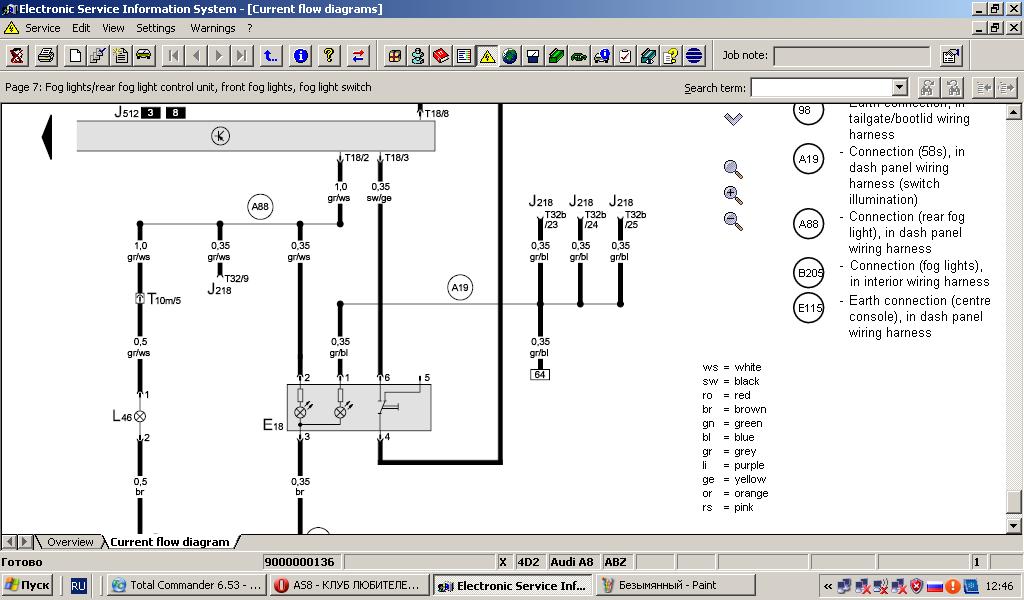Screen dimensions: 1024x600
Task: Switch to the Overview tab
Action: click(x=70, y=542)
